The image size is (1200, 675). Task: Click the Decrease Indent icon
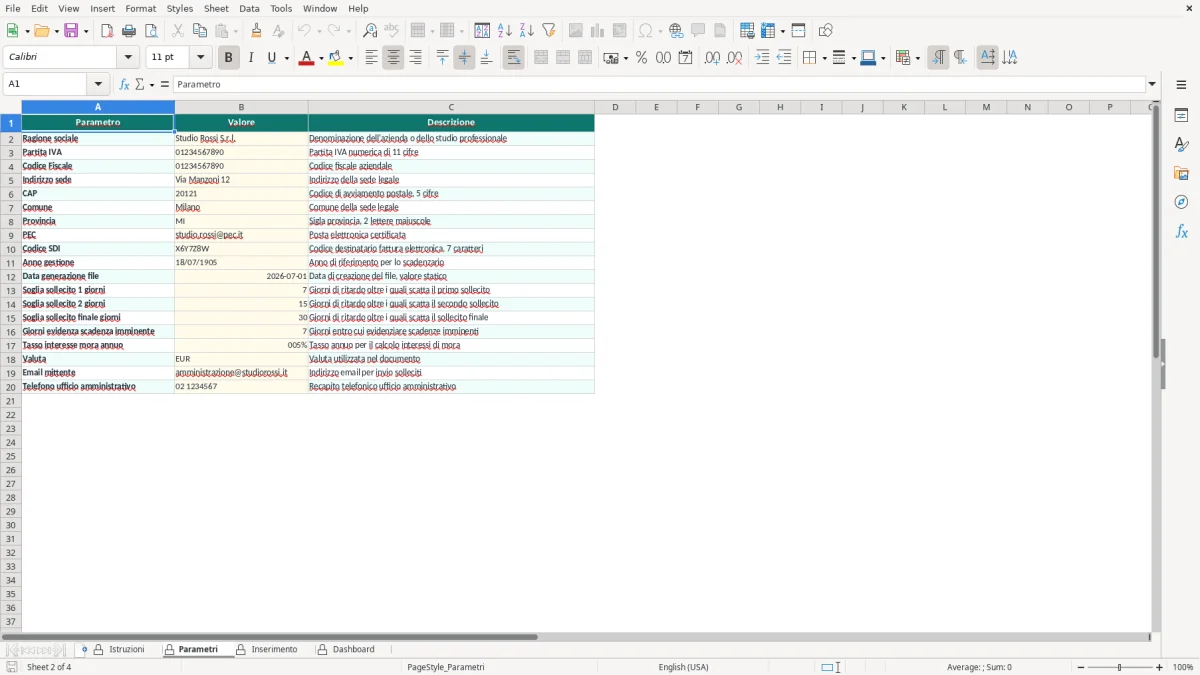[784, 58]
